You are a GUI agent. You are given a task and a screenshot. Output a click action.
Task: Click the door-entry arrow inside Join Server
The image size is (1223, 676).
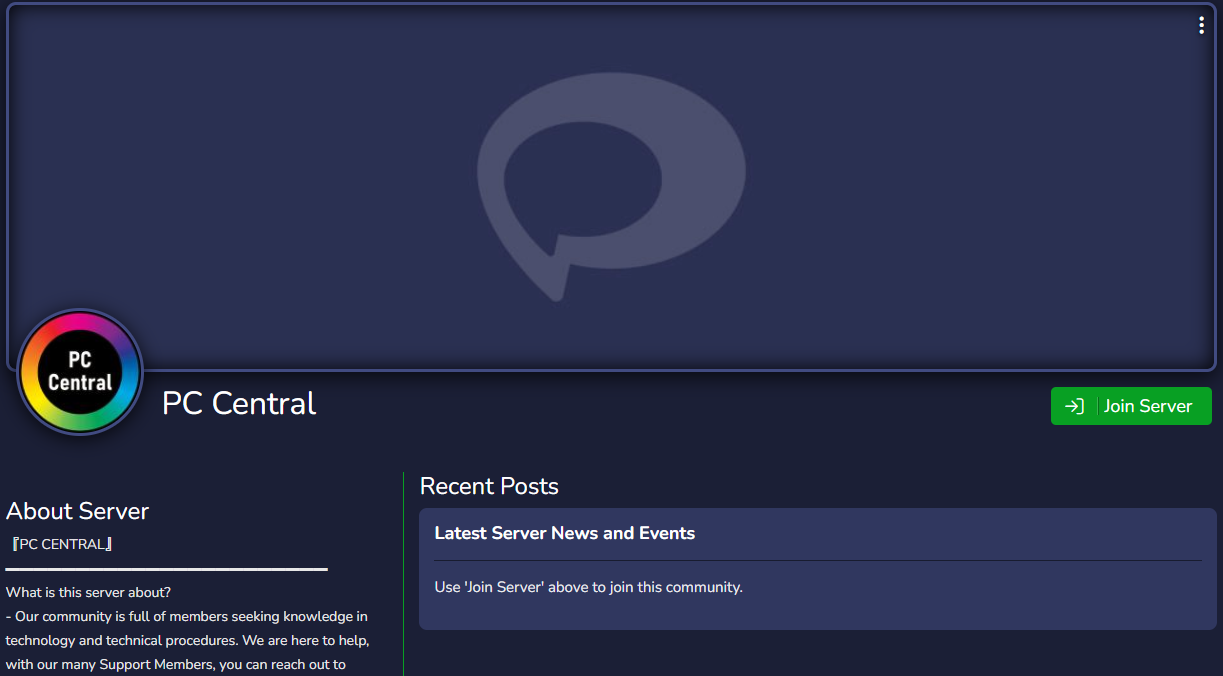(1075, 406)
